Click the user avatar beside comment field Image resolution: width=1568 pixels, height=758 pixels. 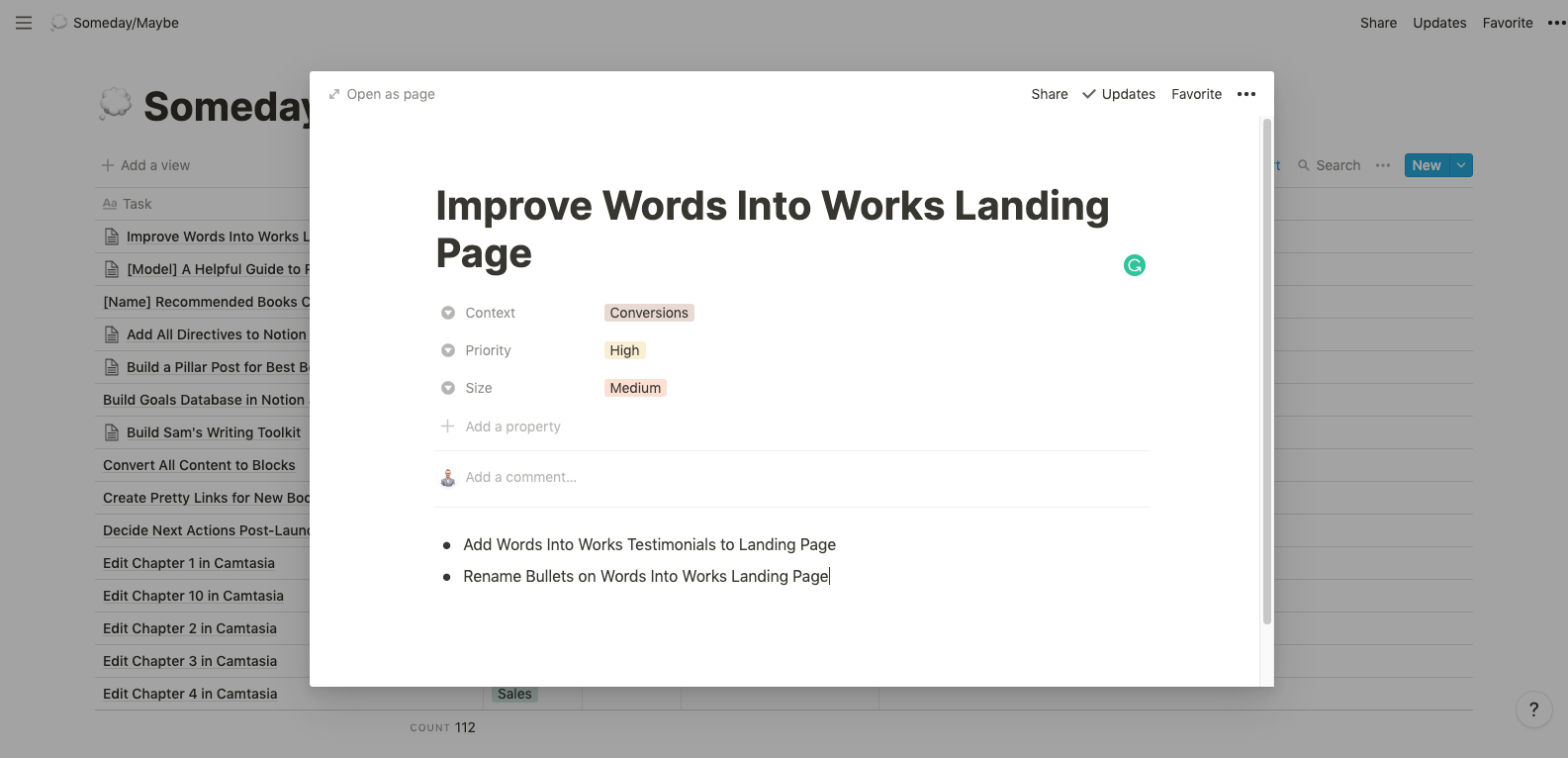click(x=448, y=478)
